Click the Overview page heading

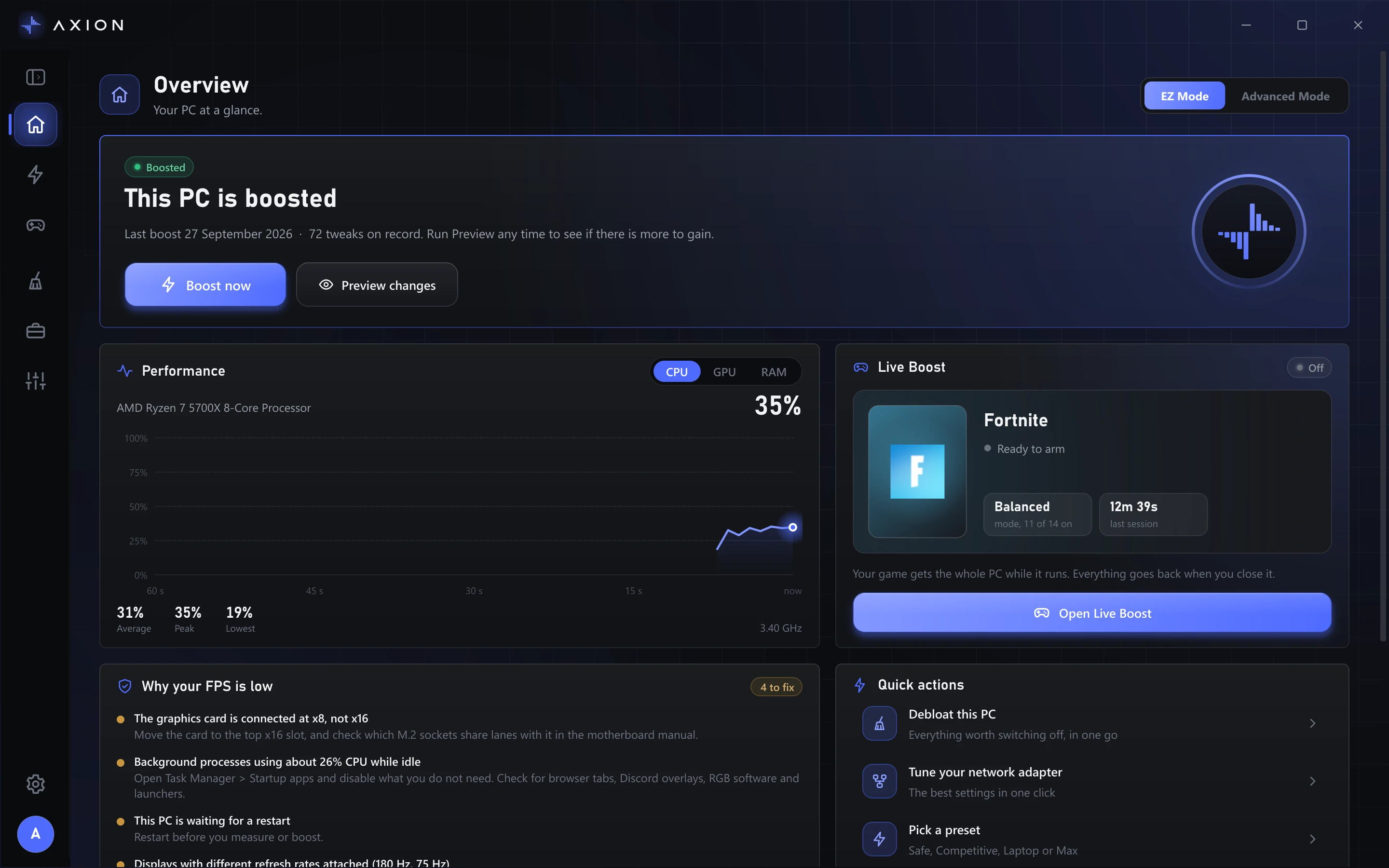202,85
